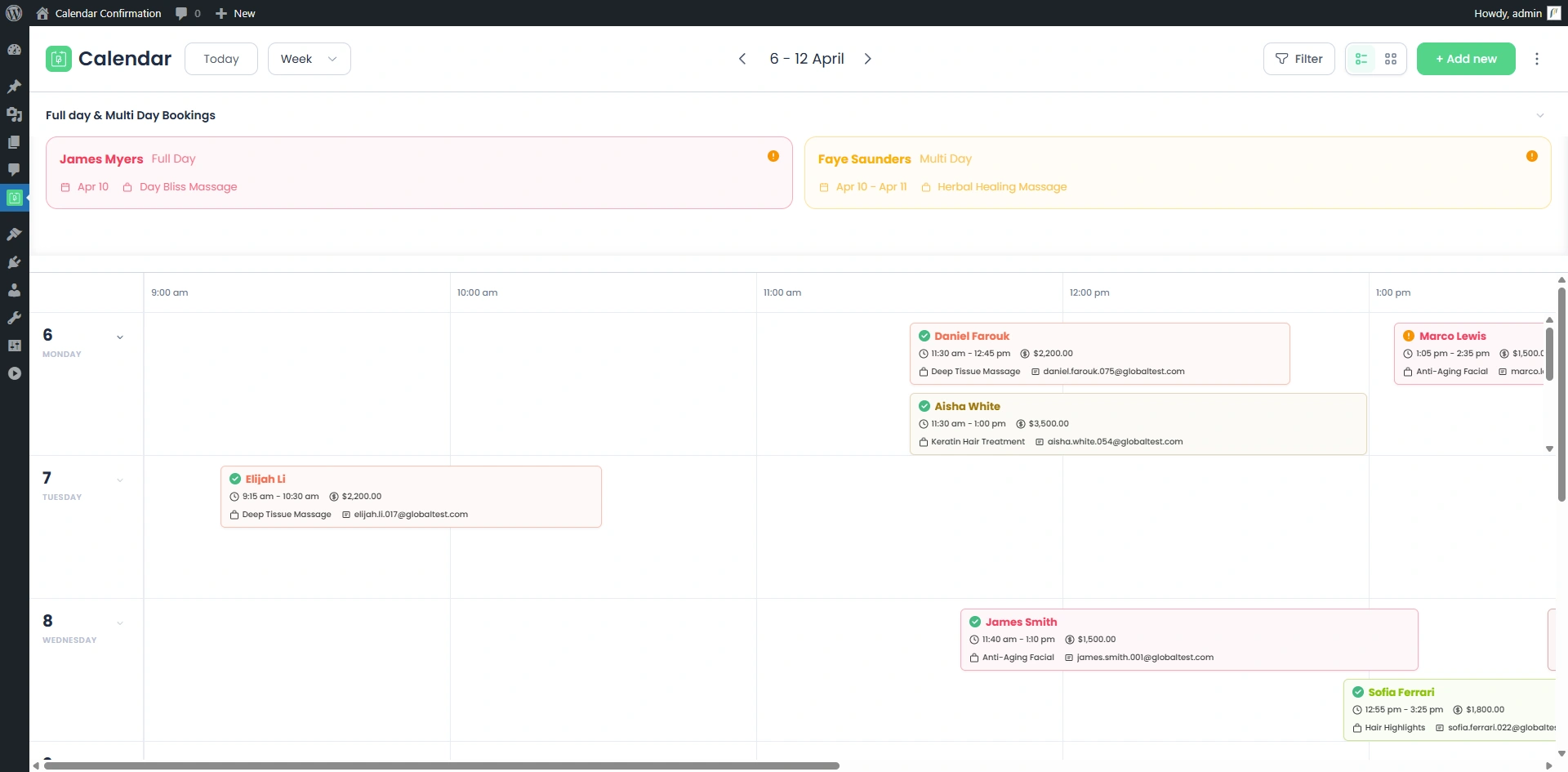The height and width of the screenshot is (772, 1568).
Task: Collapse the Full day & Multi Day Bookings section
Action: [1539, 115]
